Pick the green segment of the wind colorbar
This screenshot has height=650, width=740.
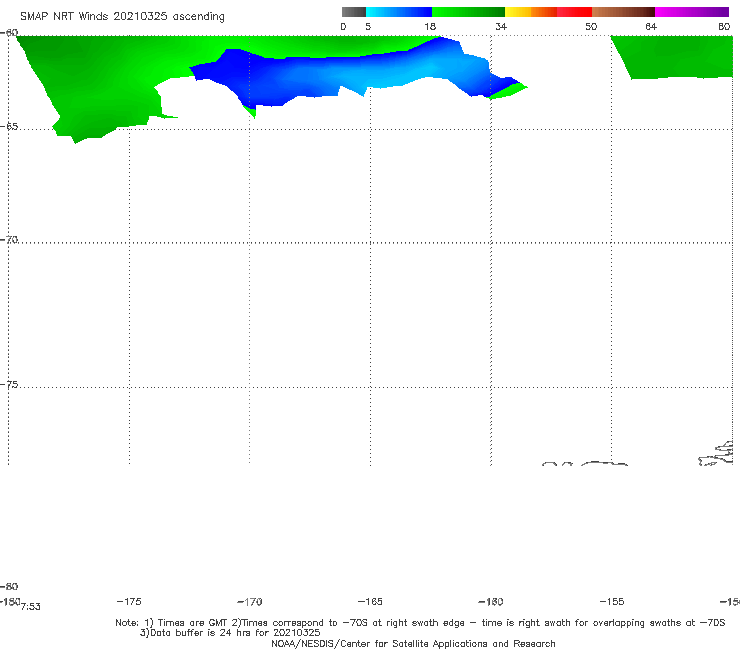[x=468, y=12]
